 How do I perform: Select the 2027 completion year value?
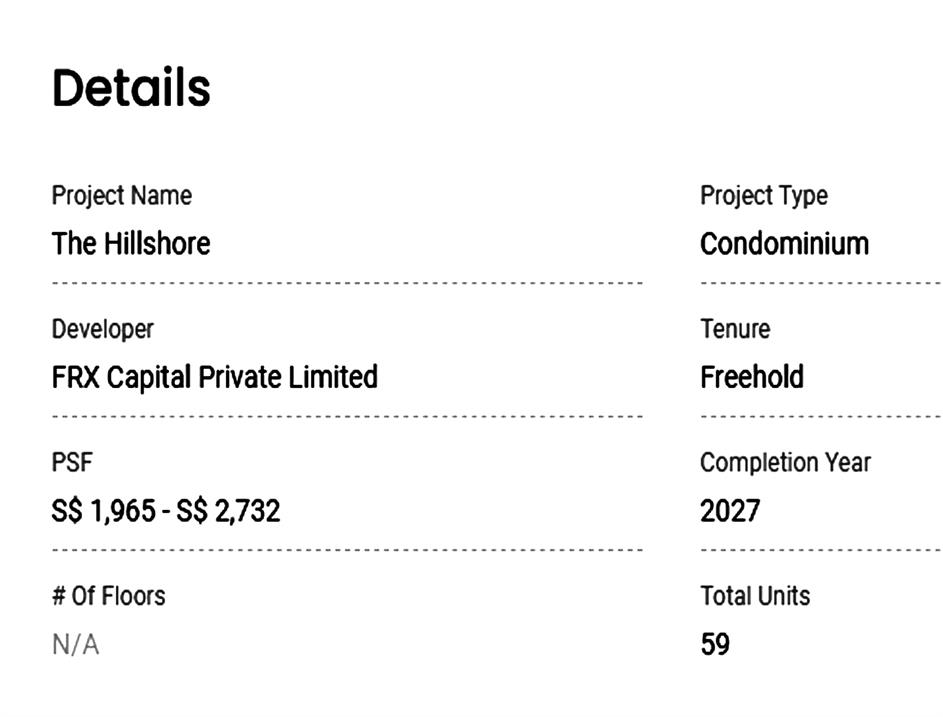[x=730, y=512]
